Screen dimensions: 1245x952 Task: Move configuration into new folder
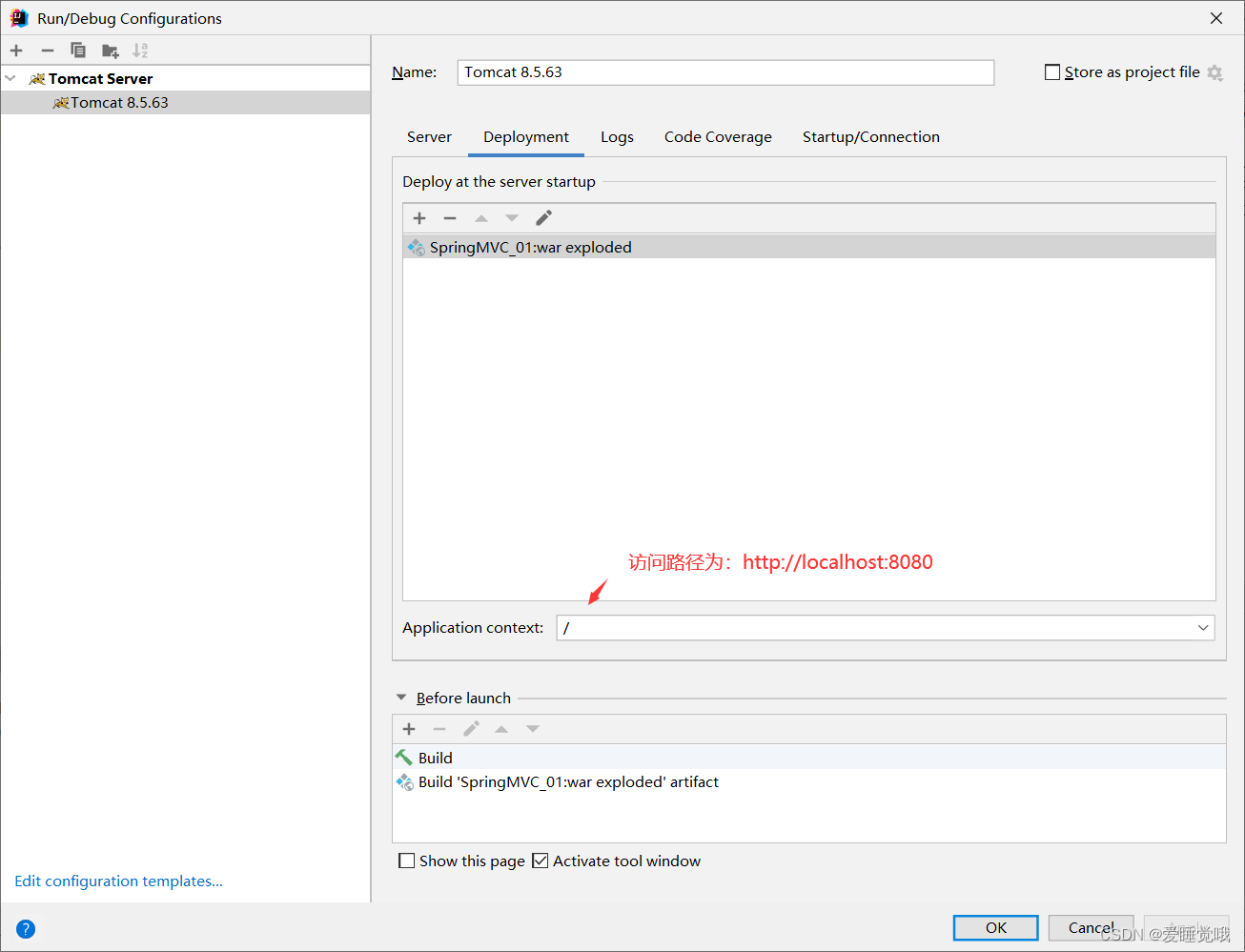(x=111, y=51)
